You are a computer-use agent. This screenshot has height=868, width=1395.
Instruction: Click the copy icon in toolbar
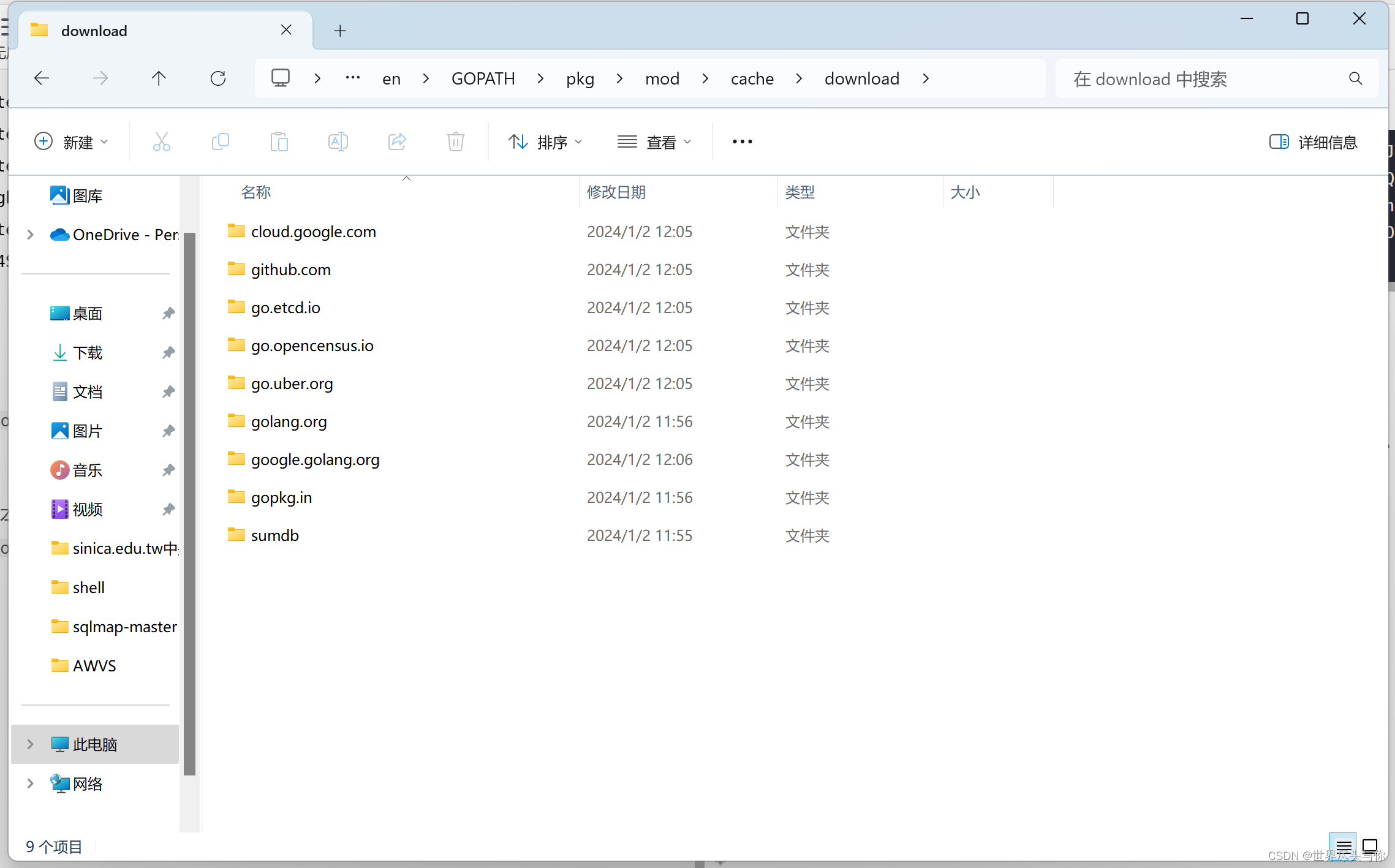[x=219, y=141]
